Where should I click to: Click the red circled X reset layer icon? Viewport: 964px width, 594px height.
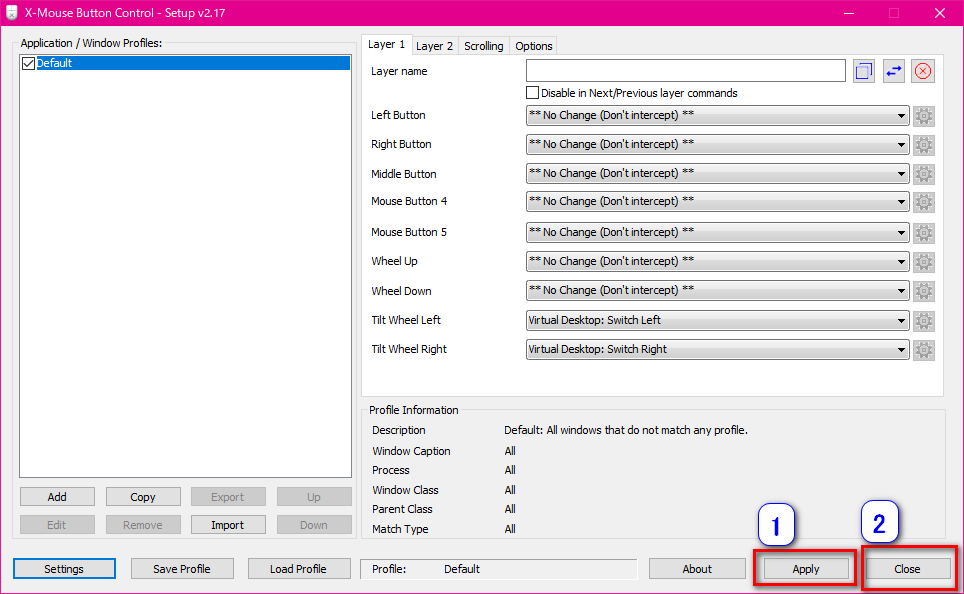point(923,71)
